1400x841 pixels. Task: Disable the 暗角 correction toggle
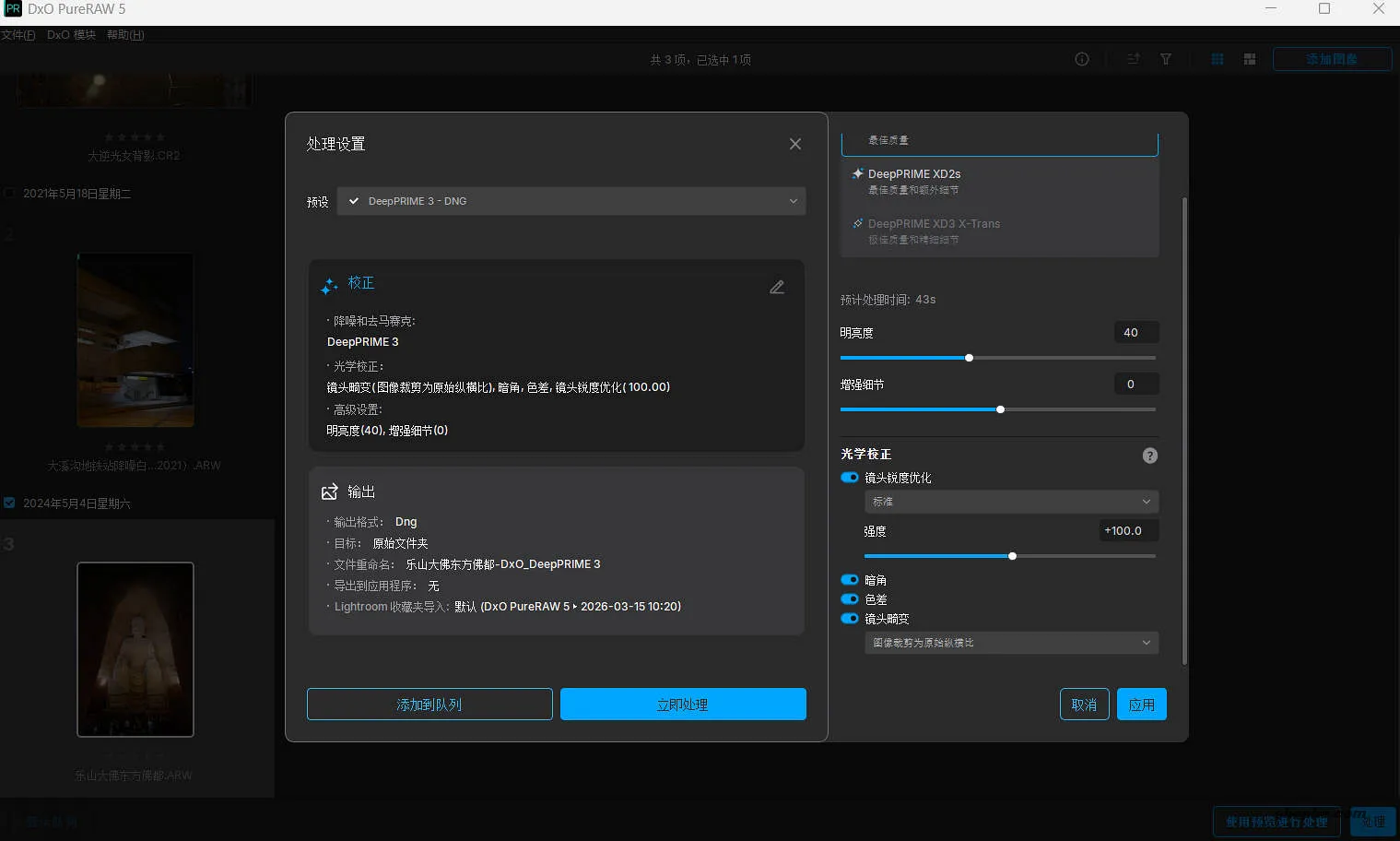coord(849,579)
